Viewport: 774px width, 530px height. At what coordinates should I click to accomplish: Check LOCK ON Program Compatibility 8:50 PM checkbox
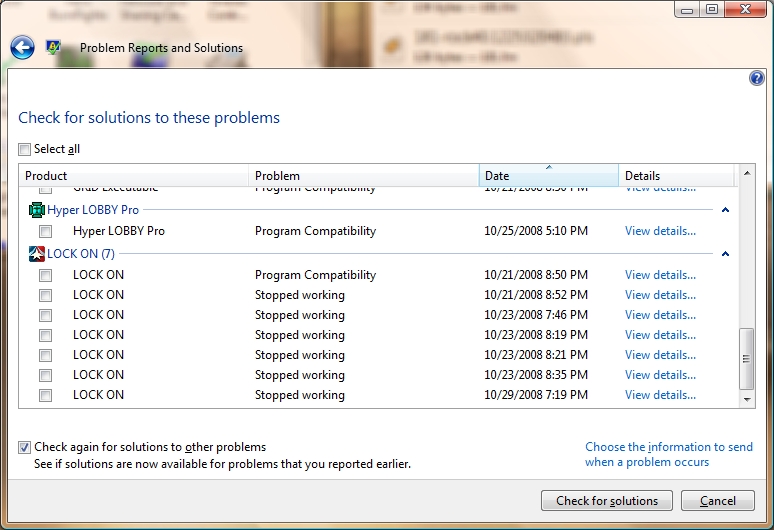45,275
